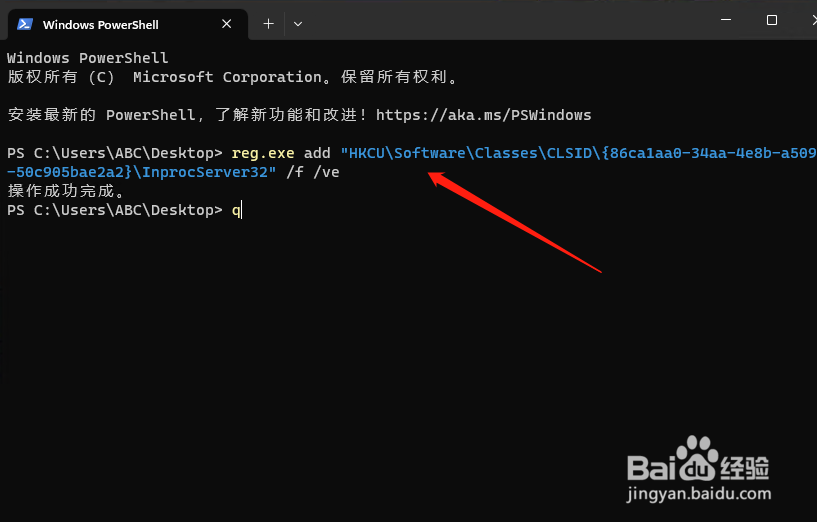Image resolution: width=817 pixels, height=522 pixels.
Task: Click the /f /ve parameters
Action: coord(313,172)
